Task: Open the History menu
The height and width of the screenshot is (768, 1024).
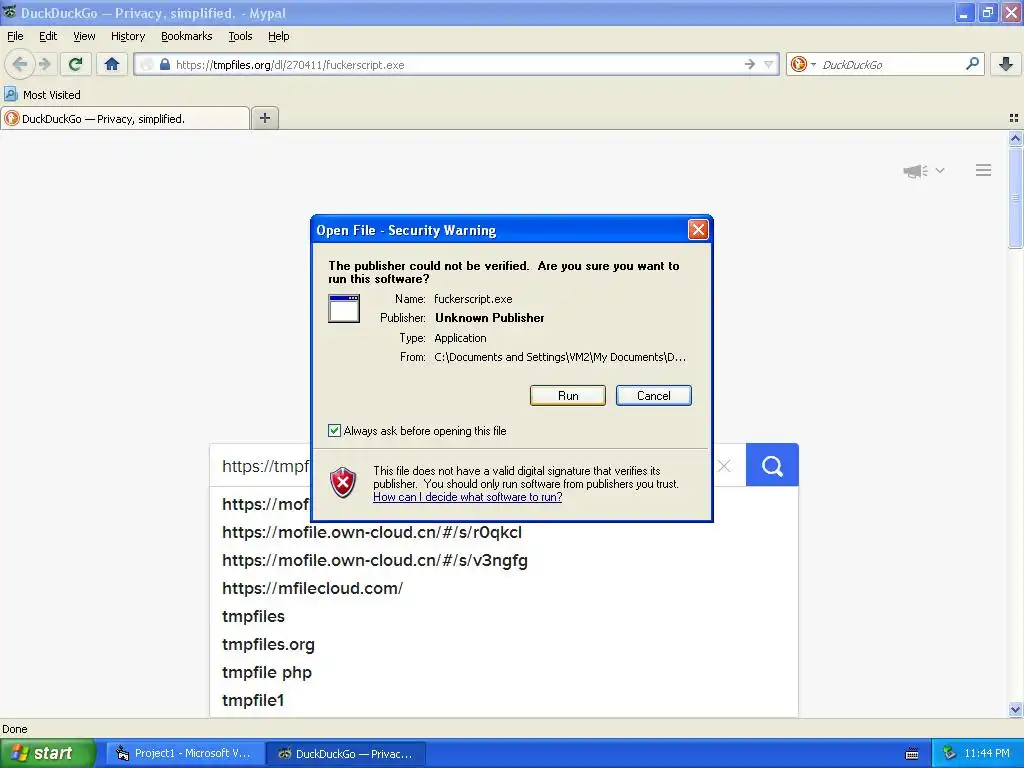Action: coord(128,36)
